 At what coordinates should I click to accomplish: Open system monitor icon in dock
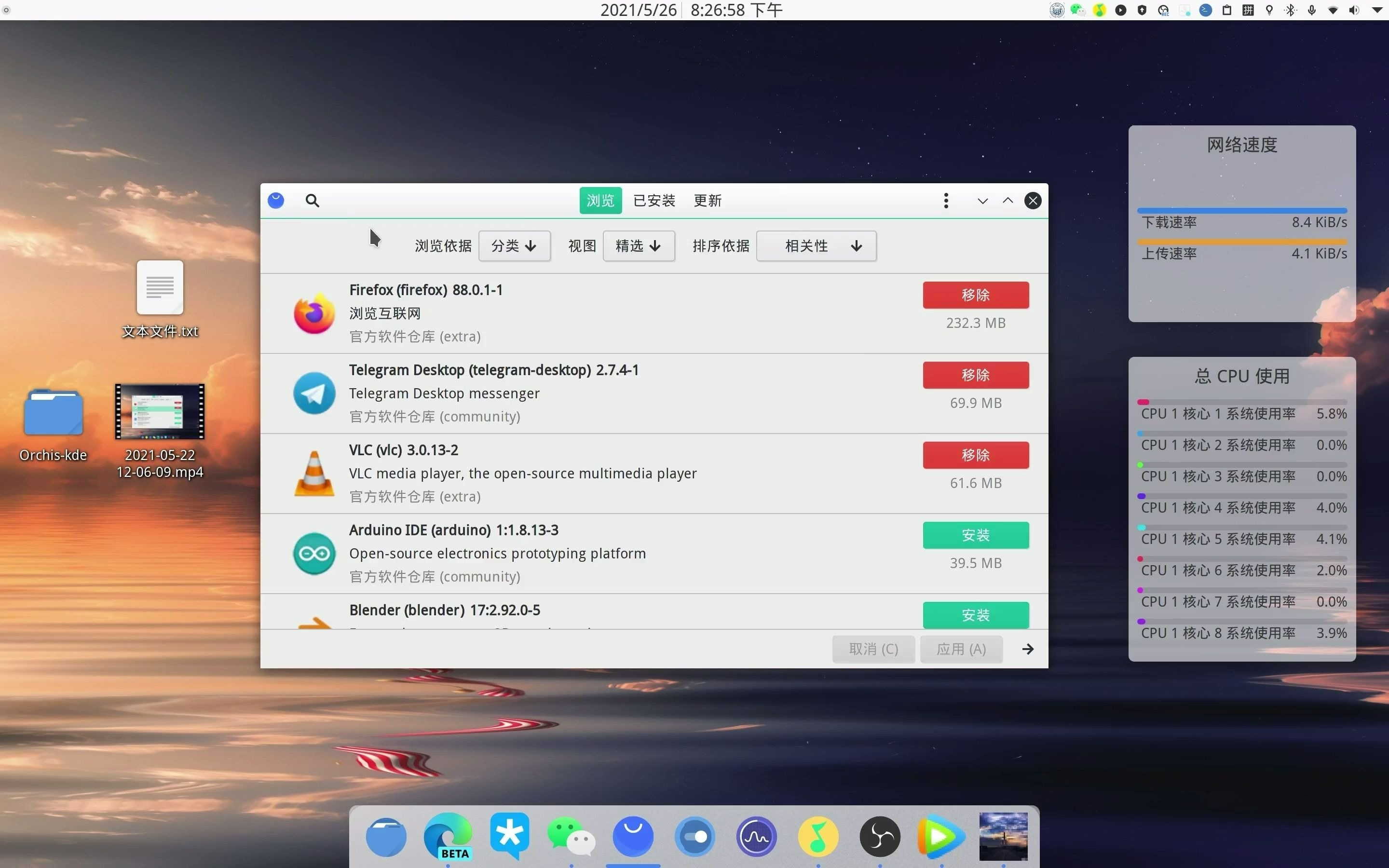[757, 837]
